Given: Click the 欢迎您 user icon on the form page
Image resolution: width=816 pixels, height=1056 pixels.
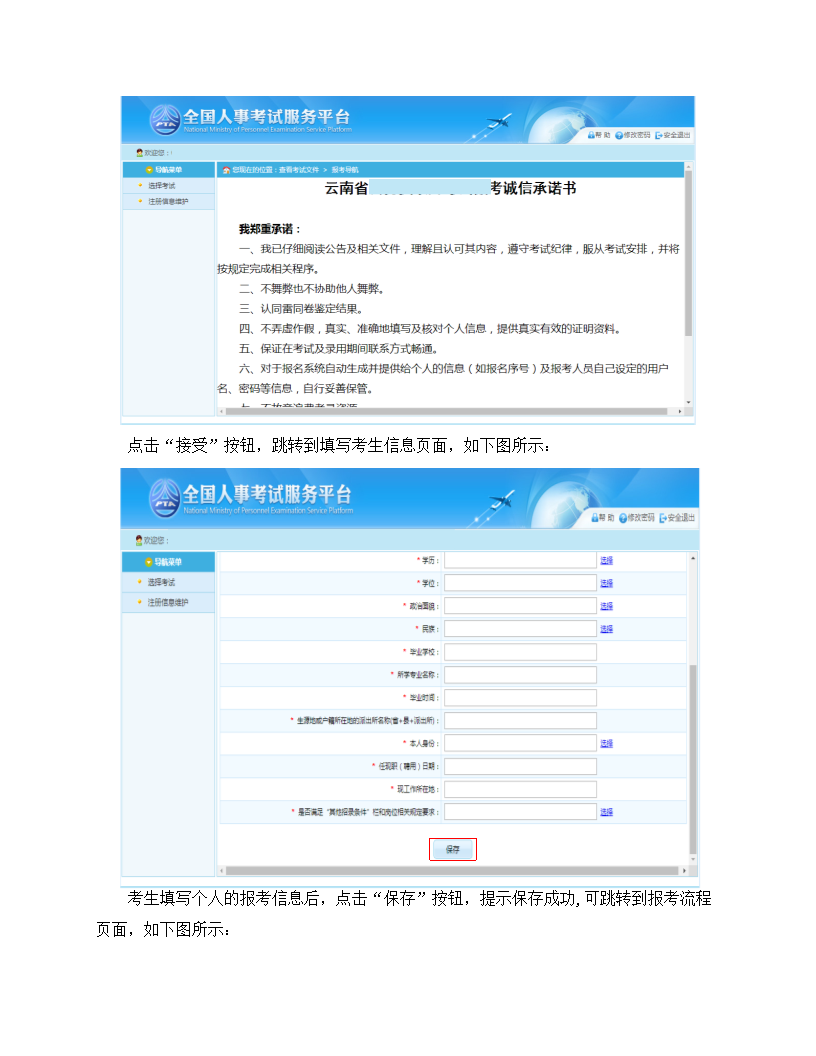Looking at the screenshot, I should tap(139, 540).
